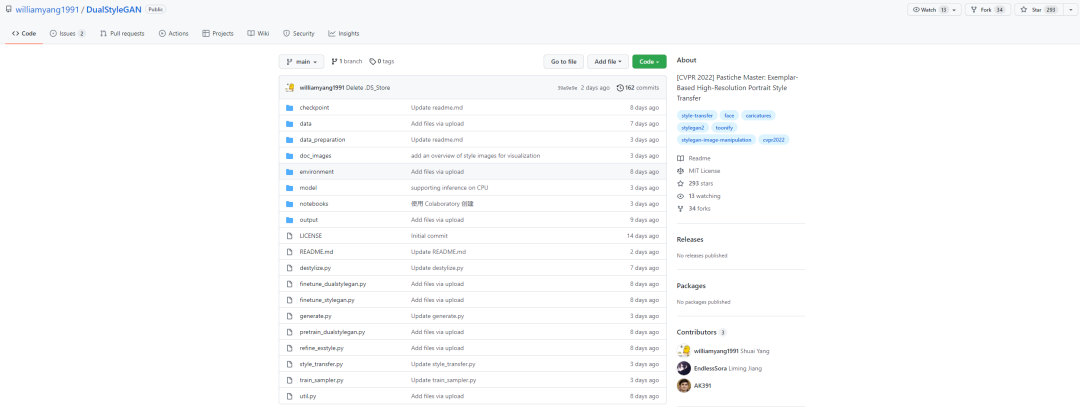Click the DualStyleGAN repository name link

pos(114,10)
